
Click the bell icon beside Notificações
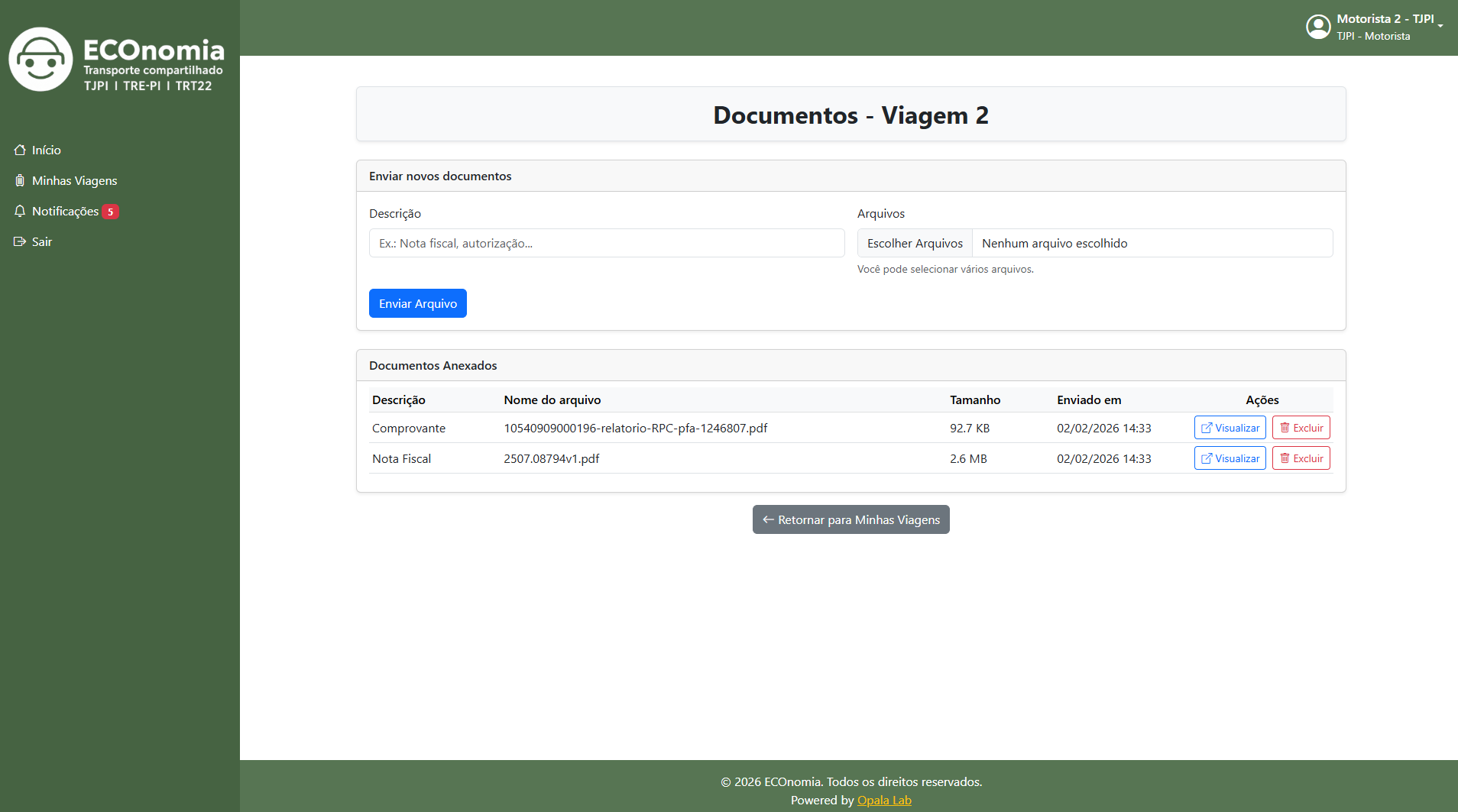tap(20, 211)
